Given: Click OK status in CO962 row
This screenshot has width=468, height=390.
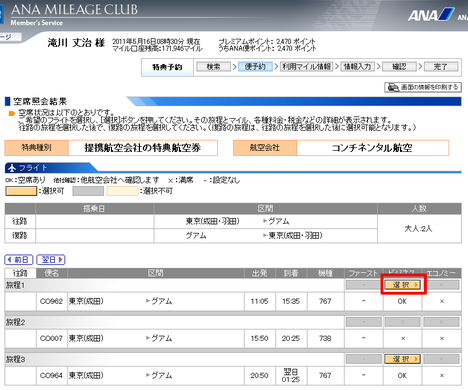Looking at the screenshot, I should (402, 301).
